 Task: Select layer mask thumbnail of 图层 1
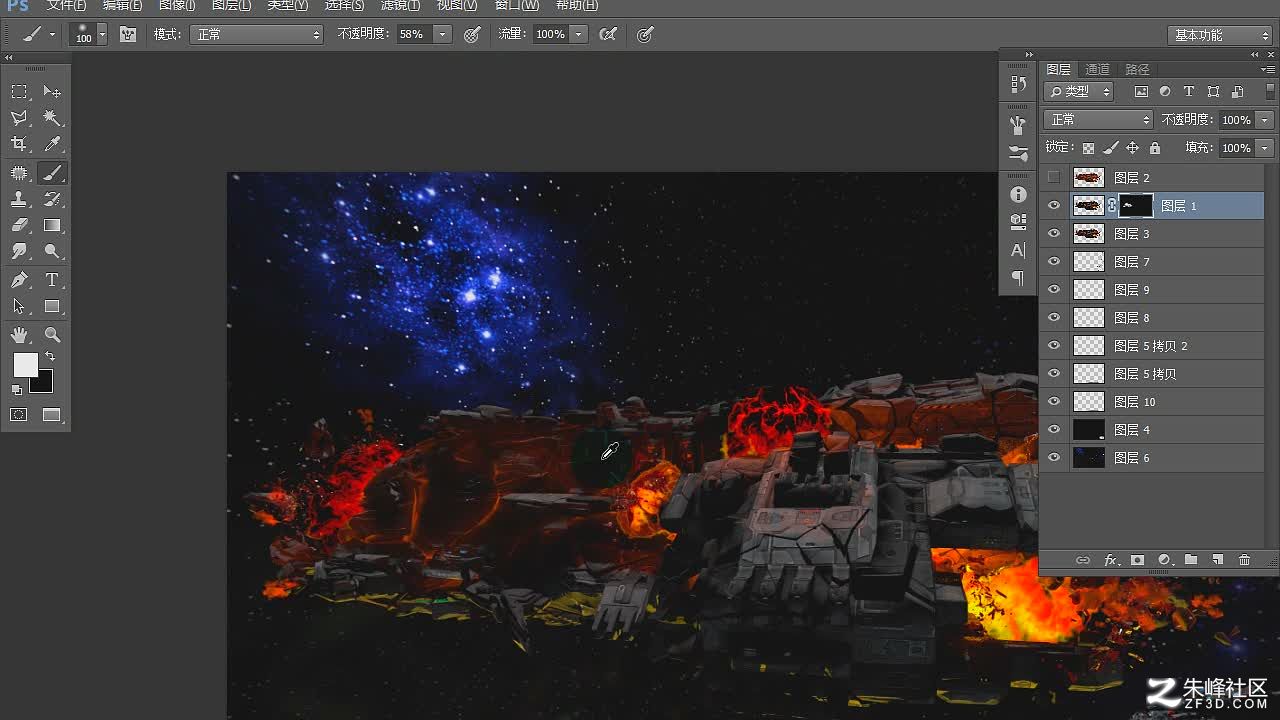pos(1135,205)
